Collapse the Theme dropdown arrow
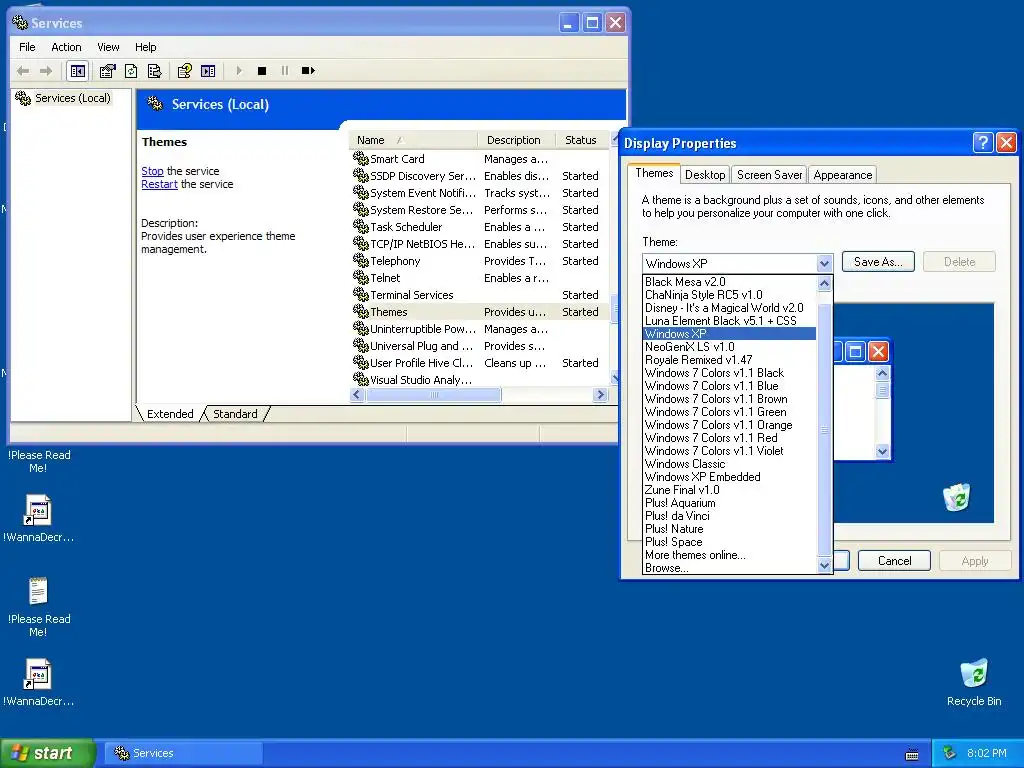The image size is (1024, 768). coord(824,264)
